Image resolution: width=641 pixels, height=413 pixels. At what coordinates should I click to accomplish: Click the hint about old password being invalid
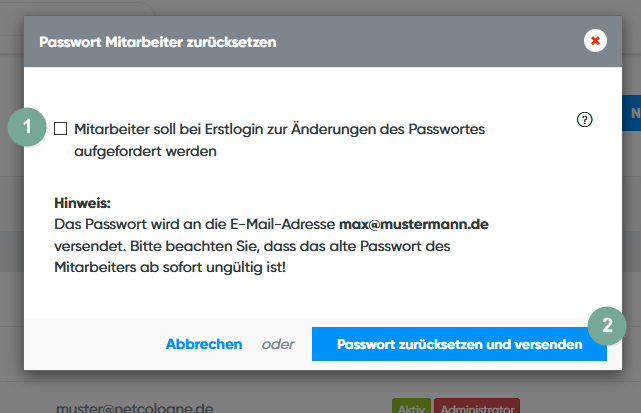tap(170, 268)
